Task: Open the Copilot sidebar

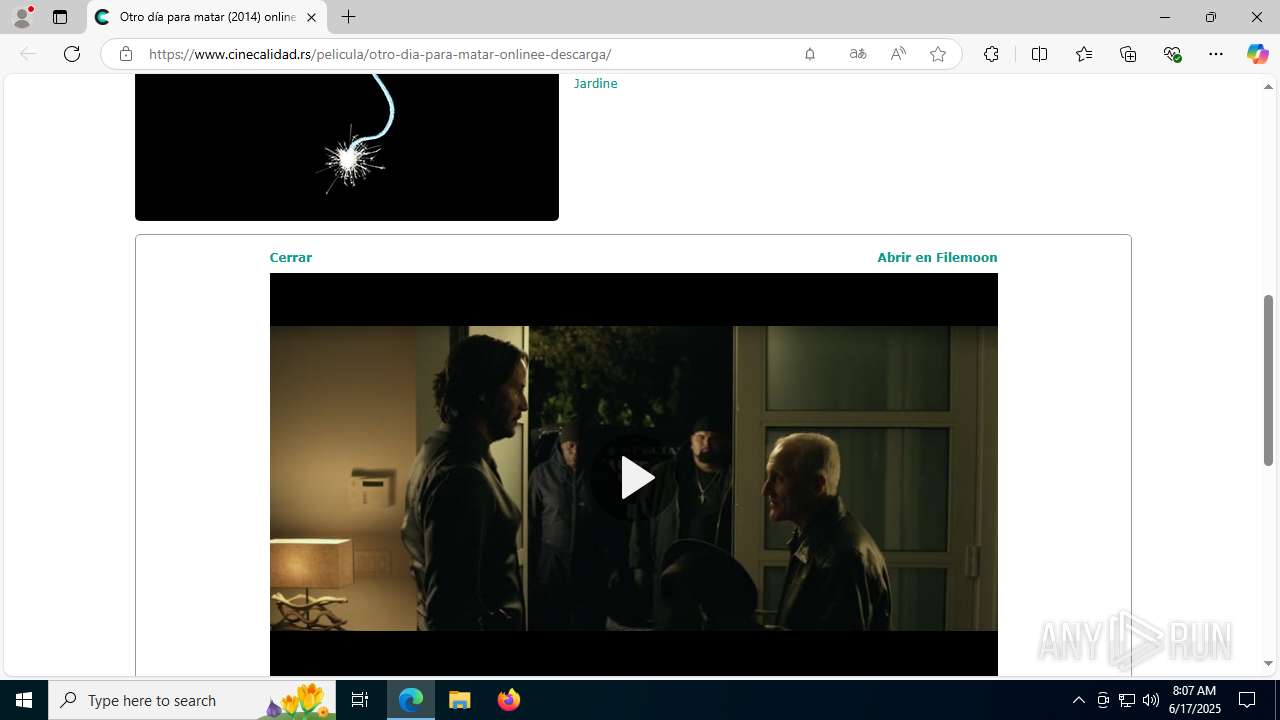Action: pos(1257,54)
